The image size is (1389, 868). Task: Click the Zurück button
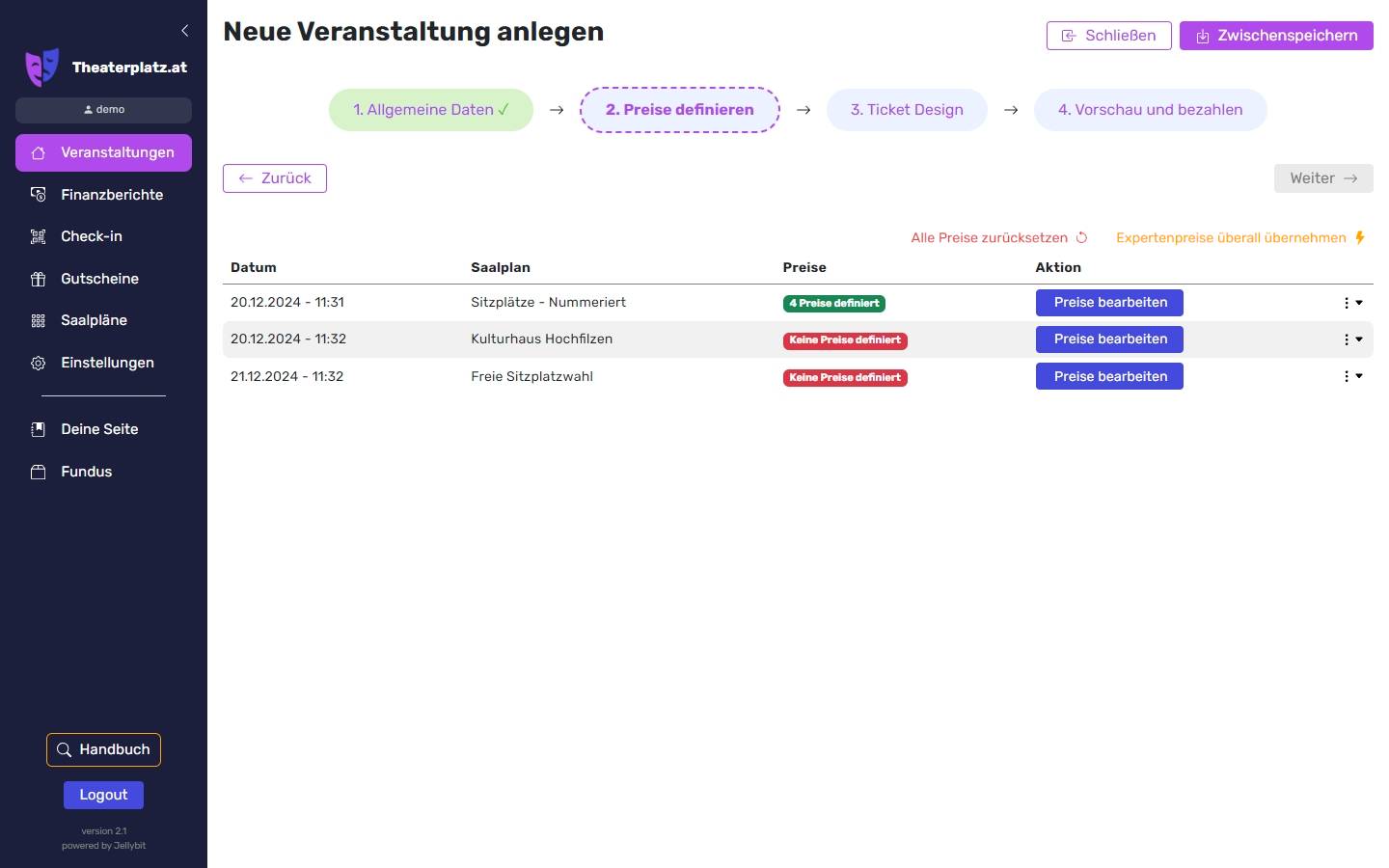point(275,178)
